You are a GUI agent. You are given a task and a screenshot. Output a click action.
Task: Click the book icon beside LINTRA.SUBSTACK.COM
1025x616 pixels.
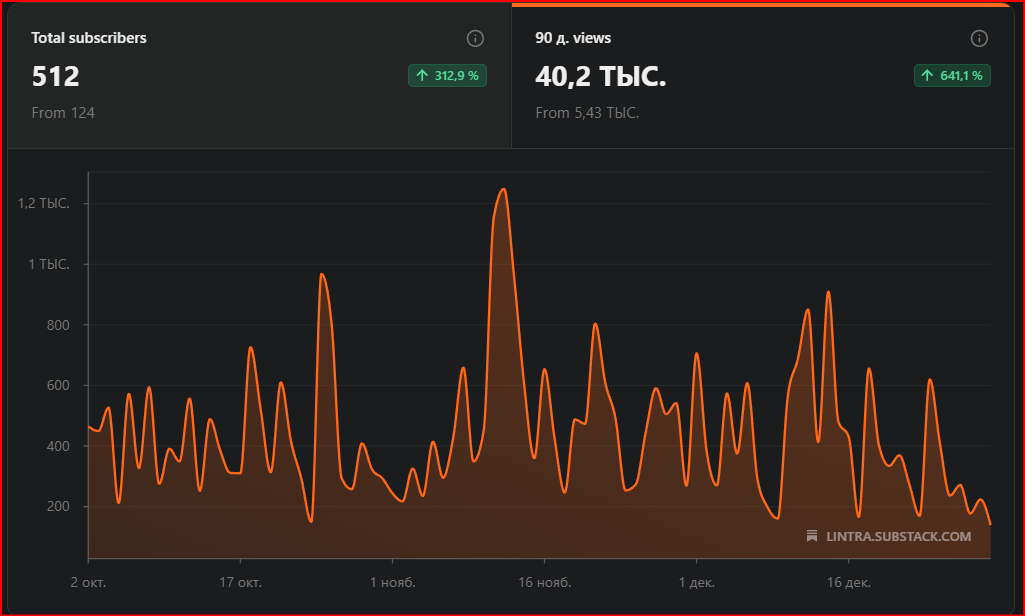(812, 535)
